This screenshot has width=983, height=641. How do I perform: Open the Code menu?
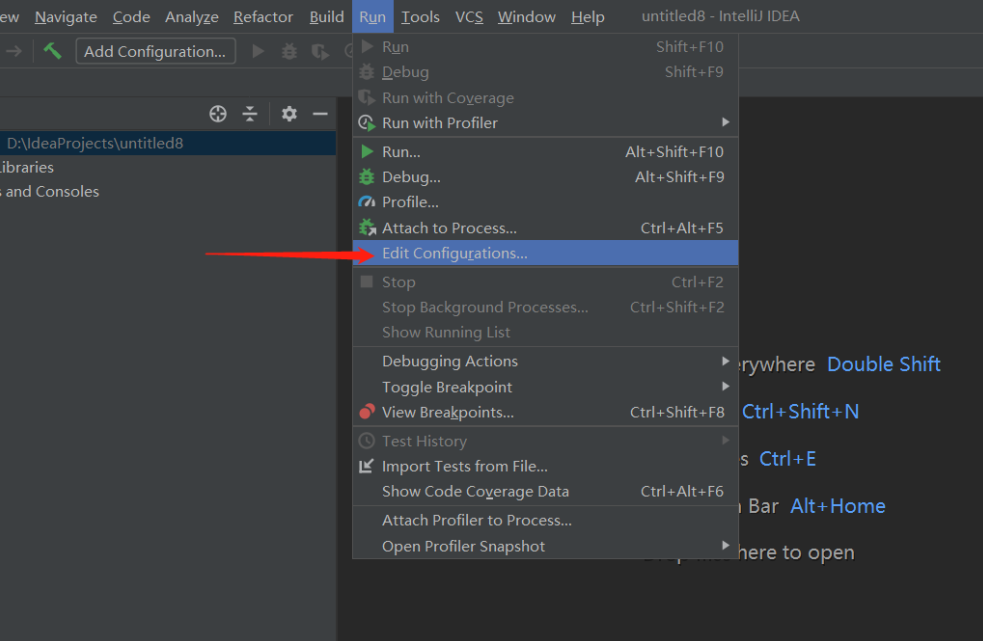click(131, 17)
